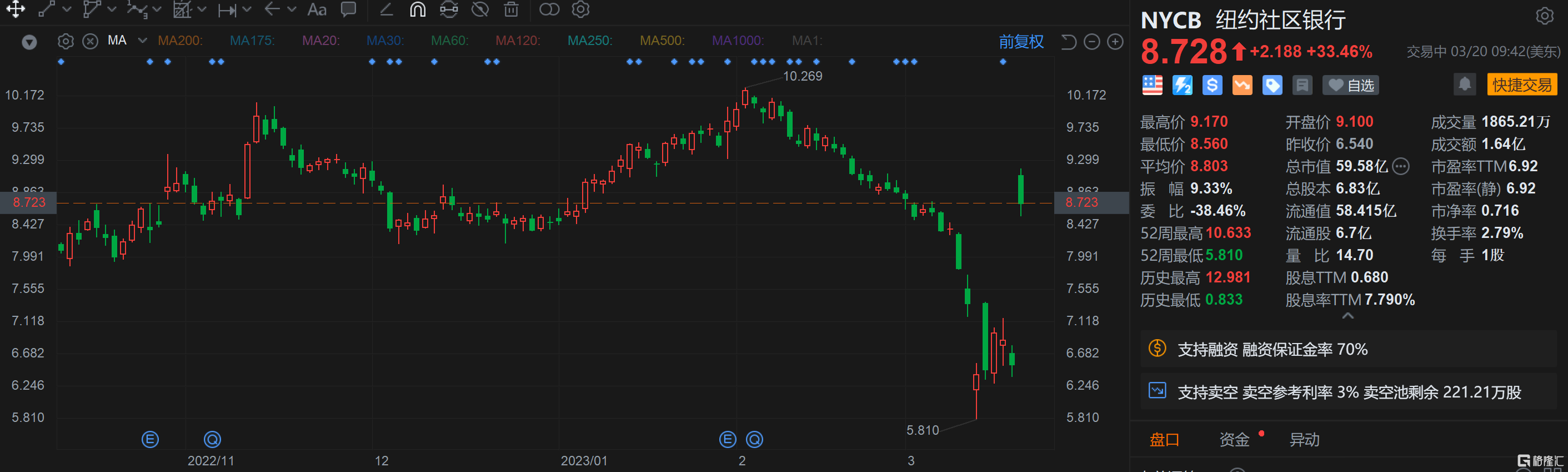Click the orange short selling arrow icon
This screenshot has width=1568, height=472.
click(x=1242, y=85)
